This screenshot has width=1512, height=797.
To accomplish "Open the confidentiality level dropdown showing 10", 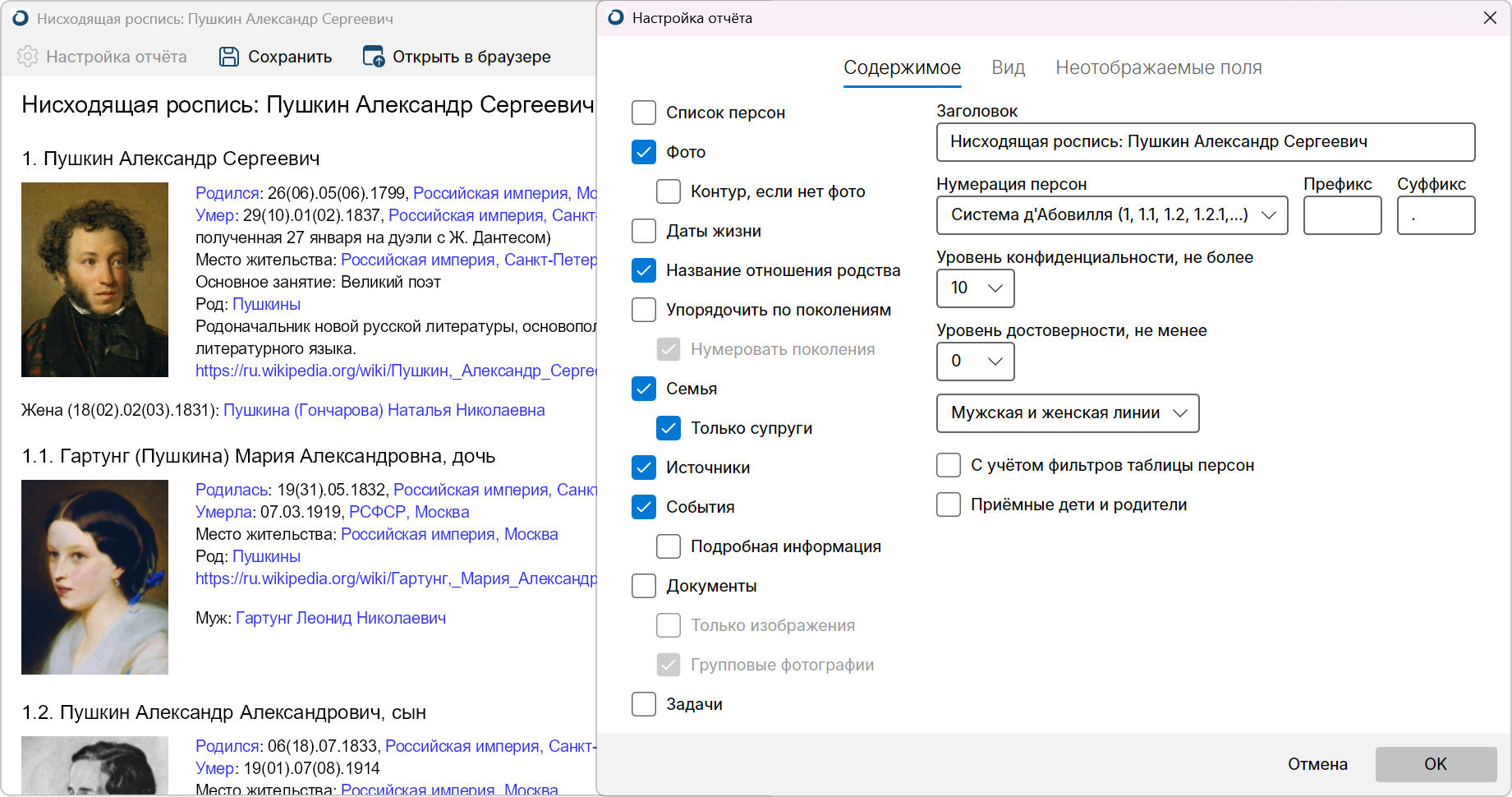I will [x=975, y=288].
